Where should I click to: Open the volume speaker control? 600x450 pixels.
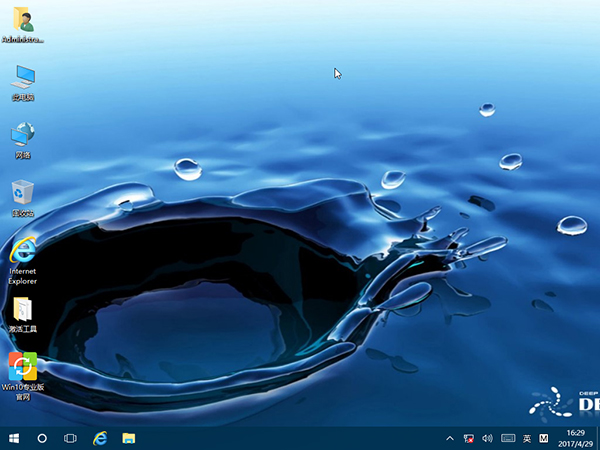tap(487, 438)
